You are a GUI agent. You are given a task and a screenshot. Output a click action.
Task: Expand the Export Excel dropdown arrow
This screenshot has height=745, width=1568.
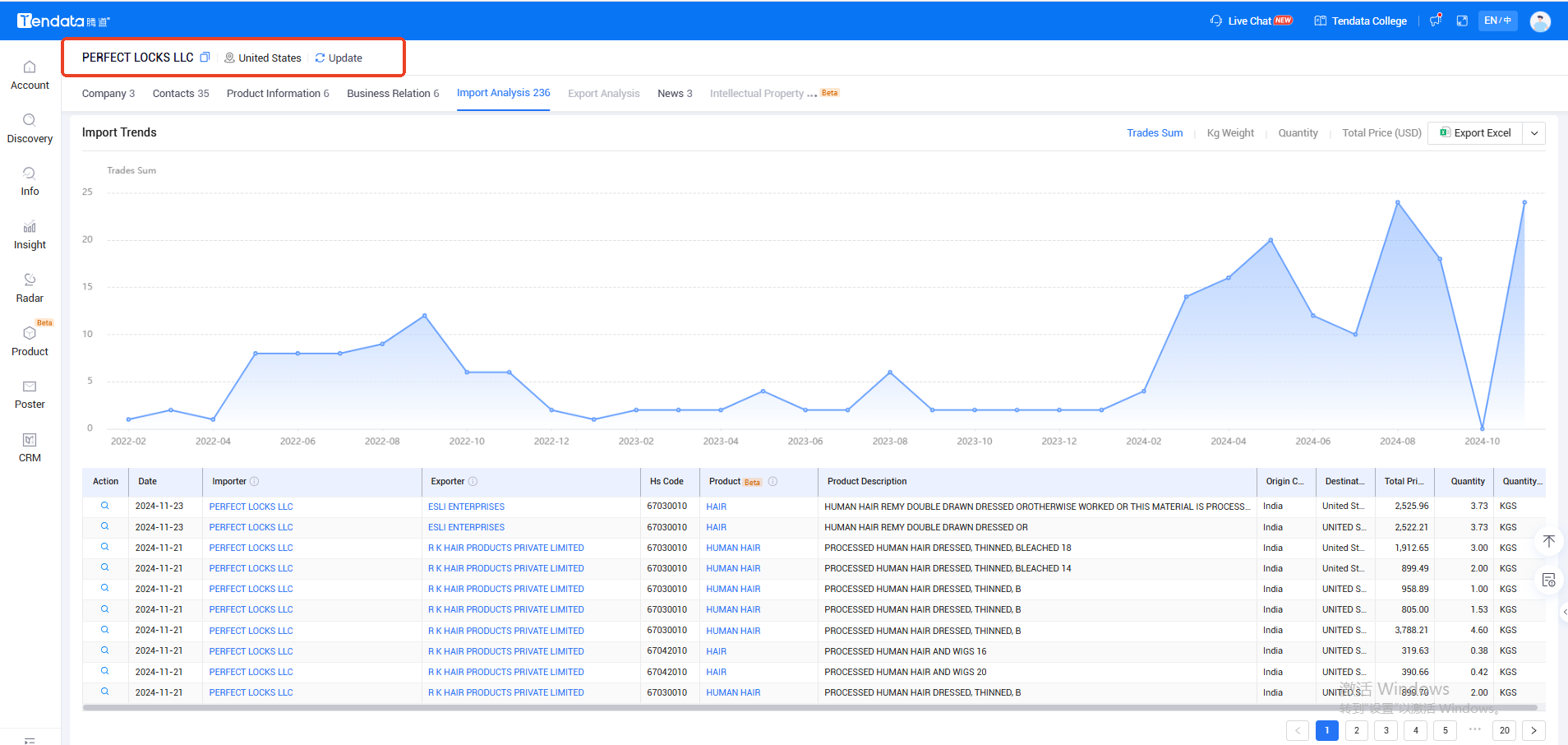coord(1534,133)
